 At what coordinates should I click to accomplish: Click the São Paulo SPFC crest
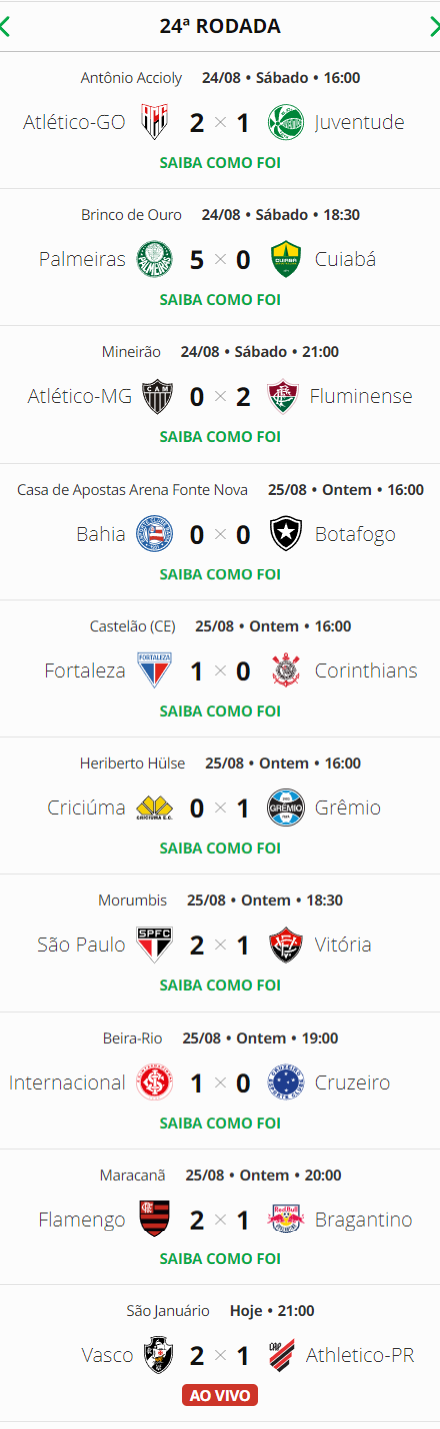coord(154,944)
